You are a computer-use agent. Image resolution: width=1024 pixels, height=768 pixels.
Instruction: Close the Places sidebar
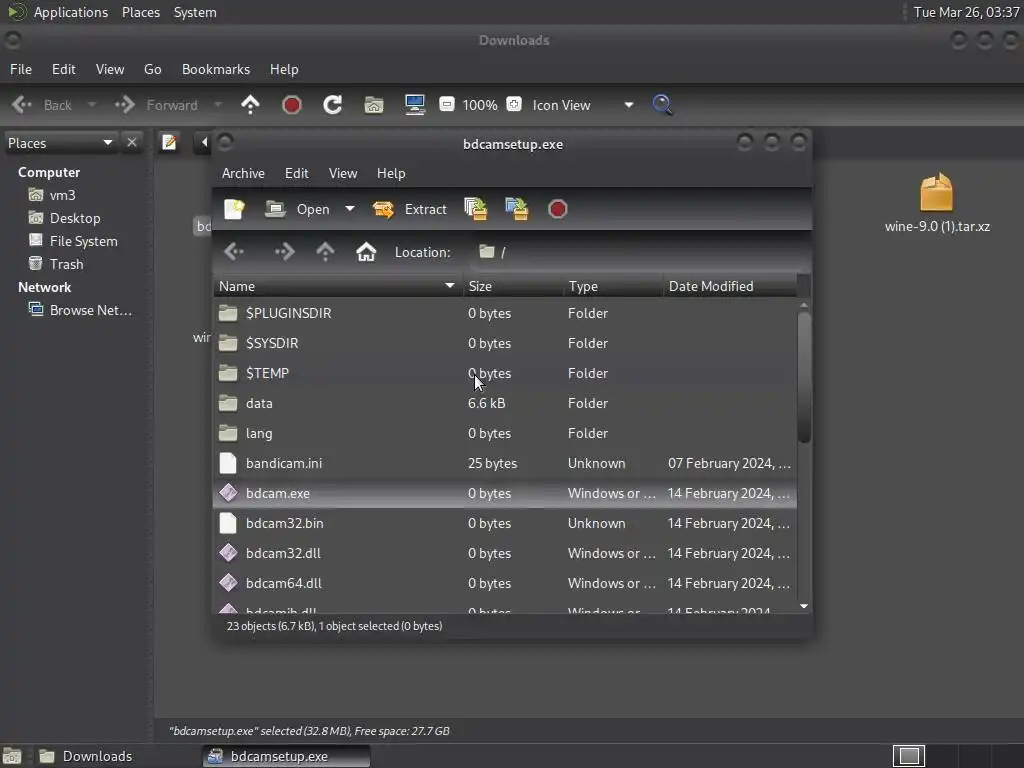click(x=132, y=142)
